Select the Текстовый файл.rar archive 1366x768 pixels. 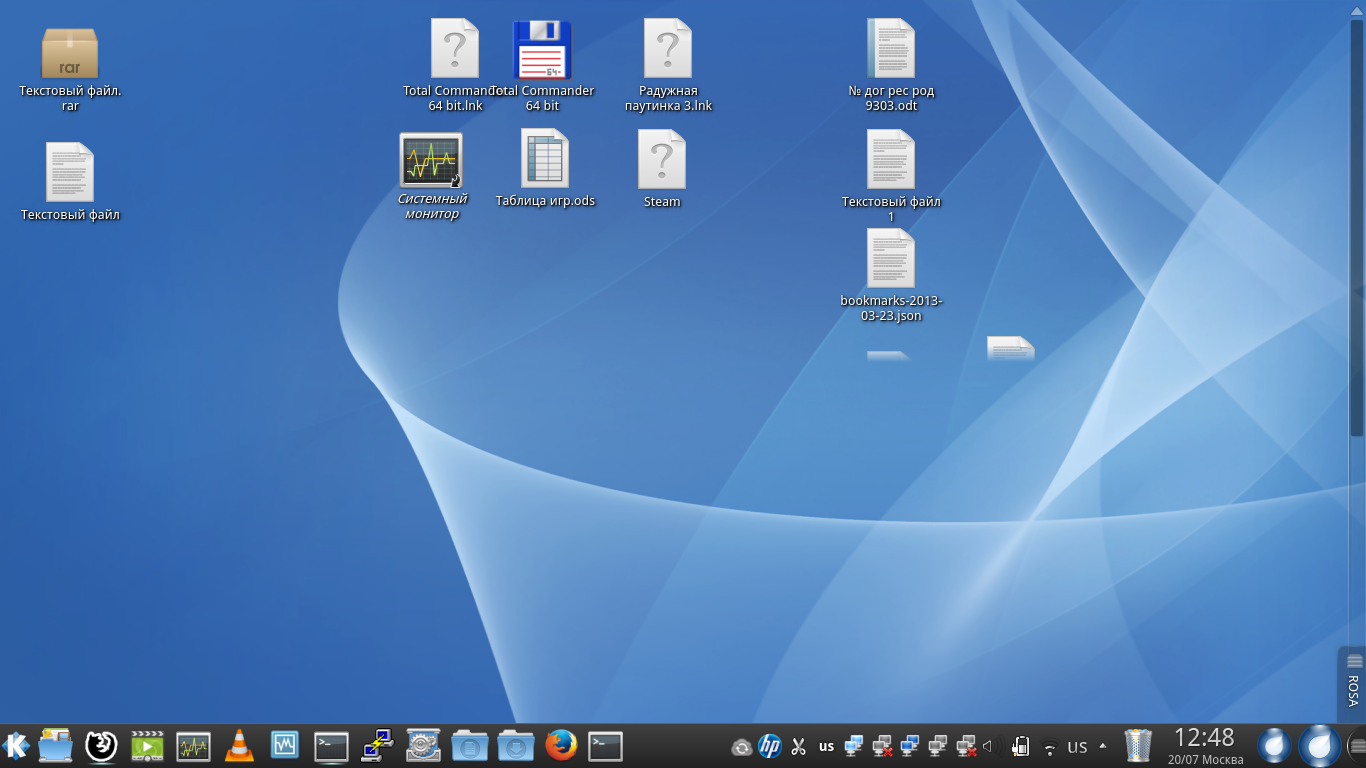click(x=70, y=54)
